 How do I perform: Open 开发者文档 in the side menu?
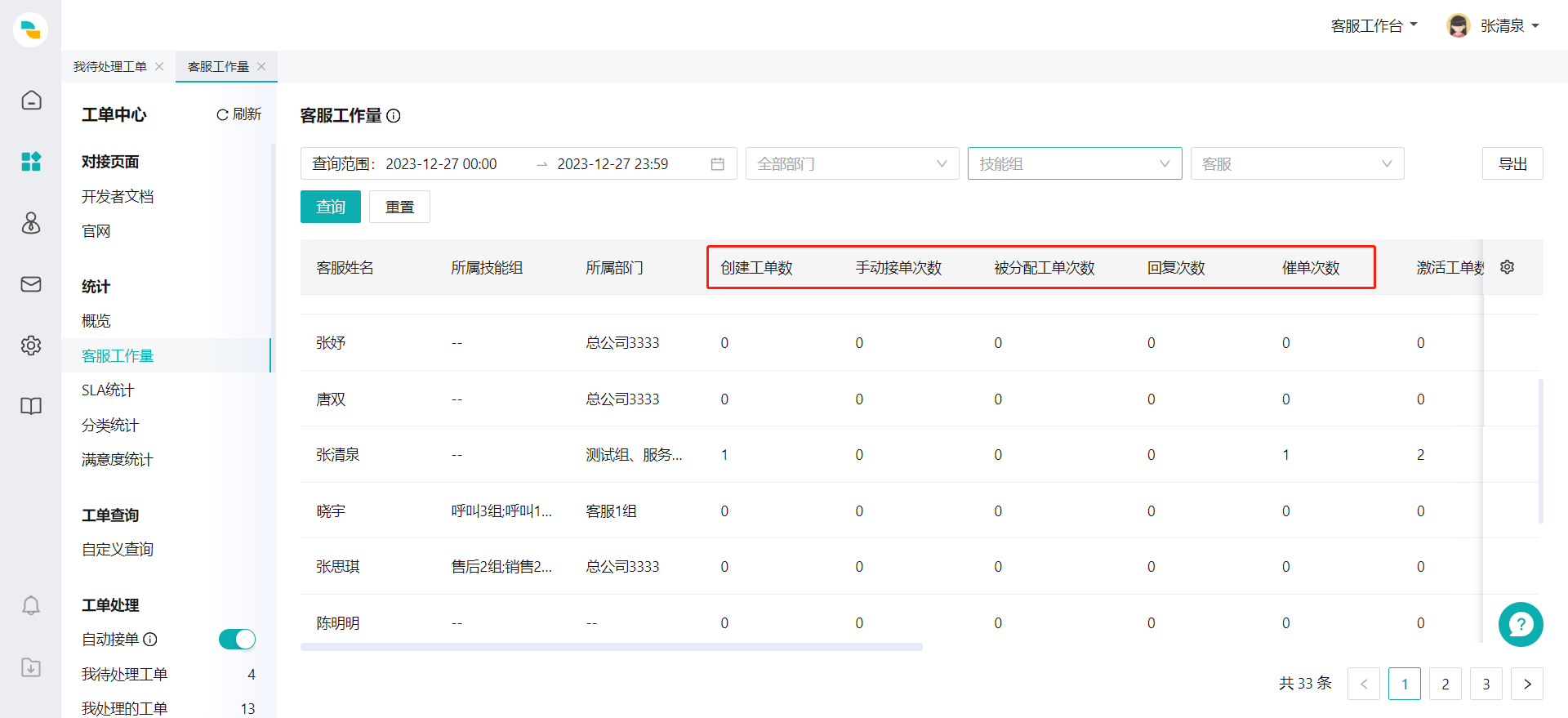pos(118,197)
